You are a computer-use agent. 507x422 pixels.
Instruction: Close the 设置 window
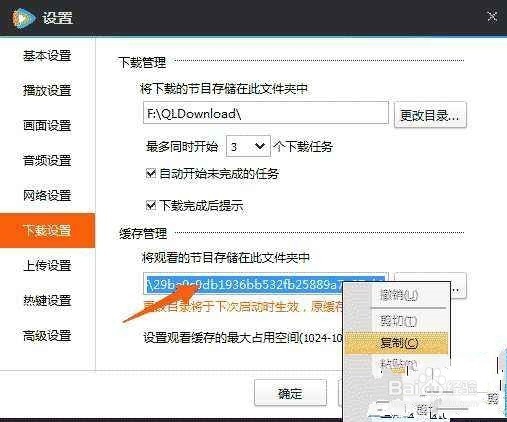[492, 17]
